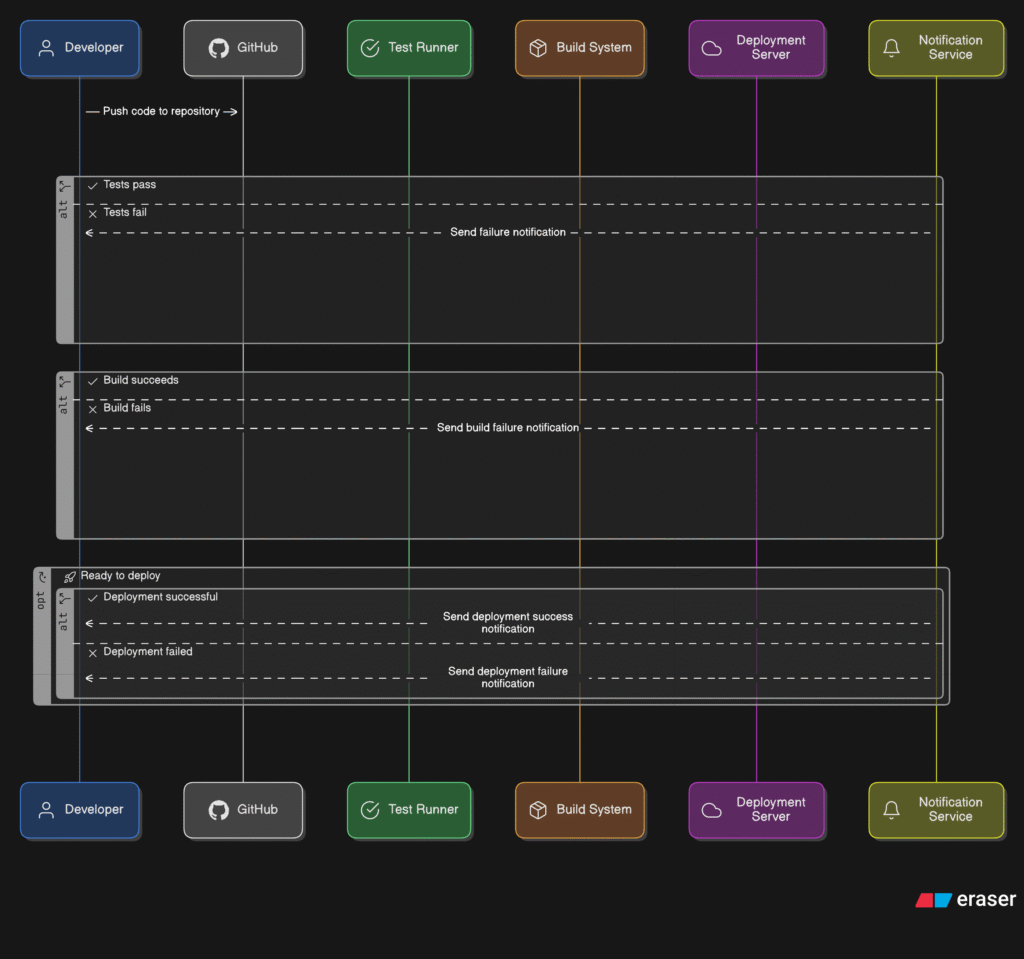
Task: Click the Tests fail condition label
Action: coord(125,212)
